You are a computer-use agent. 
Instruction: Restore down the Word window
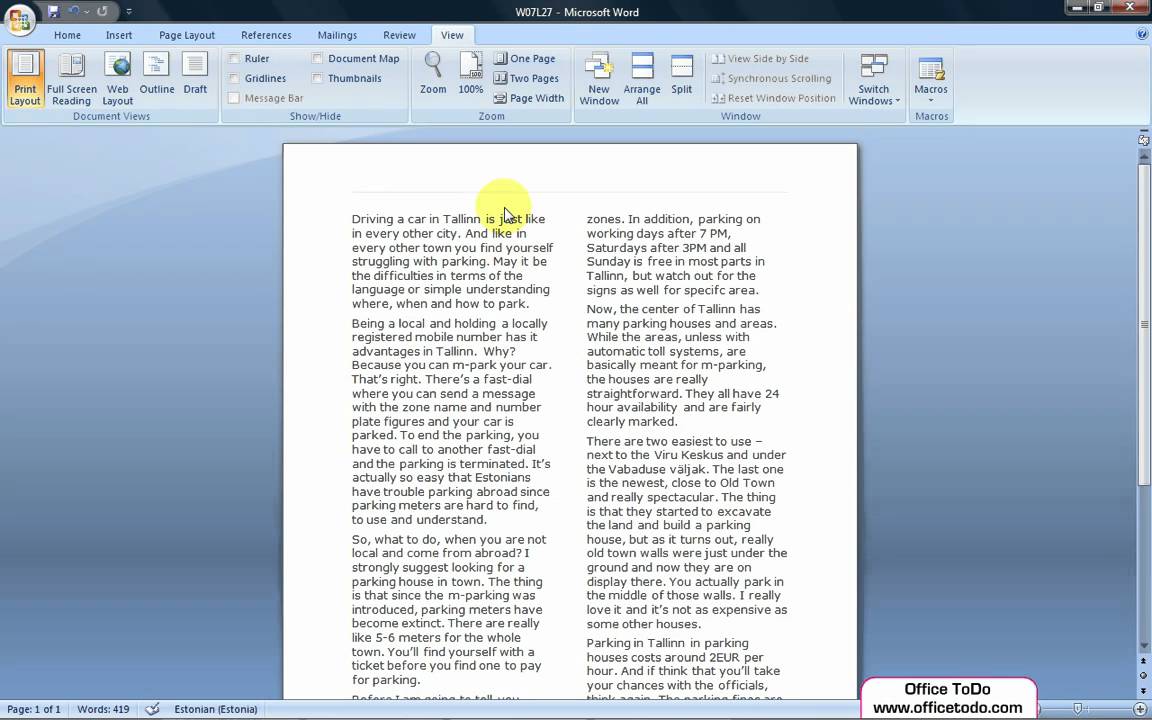tap(1099, 7)
